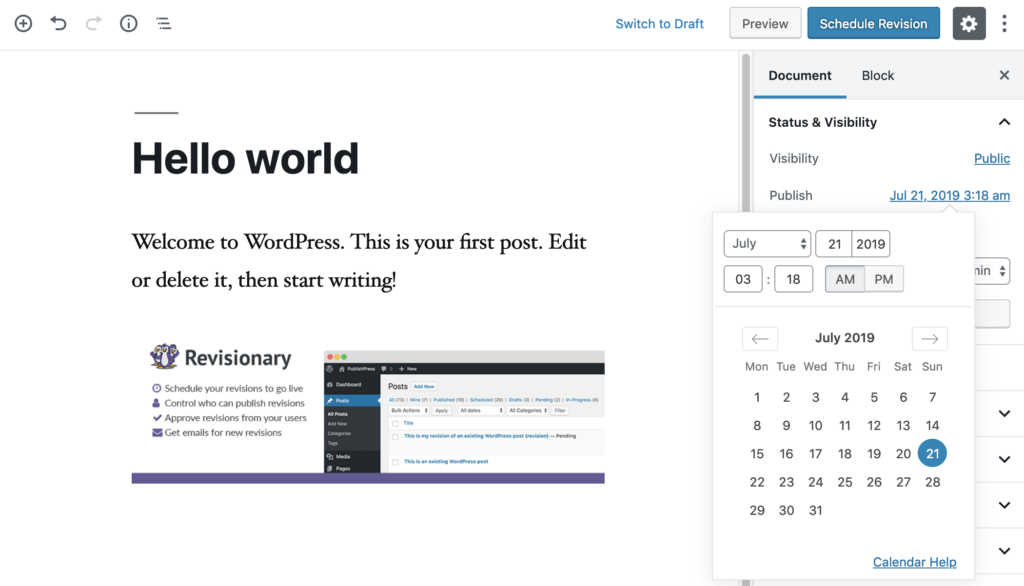Go to previous month in calendar
Image resolution: width=1024 pixels, height=586 pixels.
click(x=760, y=338)
